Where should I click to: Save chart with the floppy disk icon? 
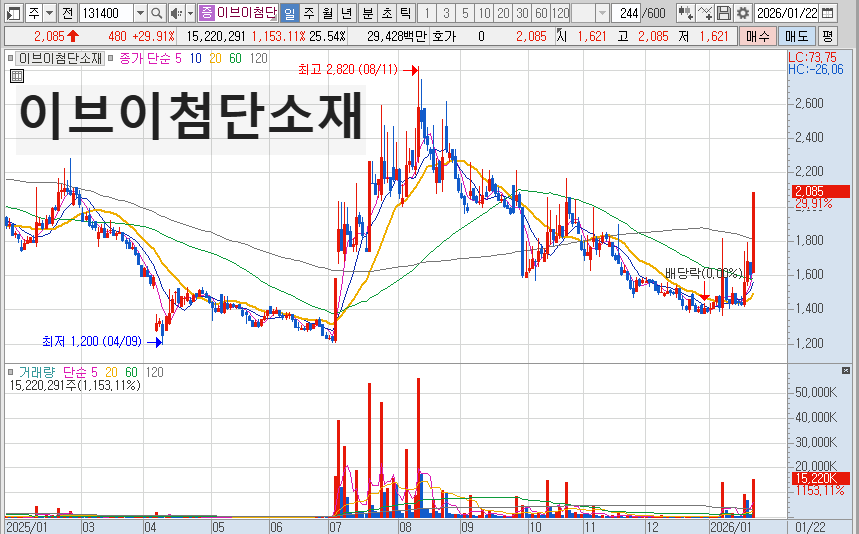pos(723,13)
